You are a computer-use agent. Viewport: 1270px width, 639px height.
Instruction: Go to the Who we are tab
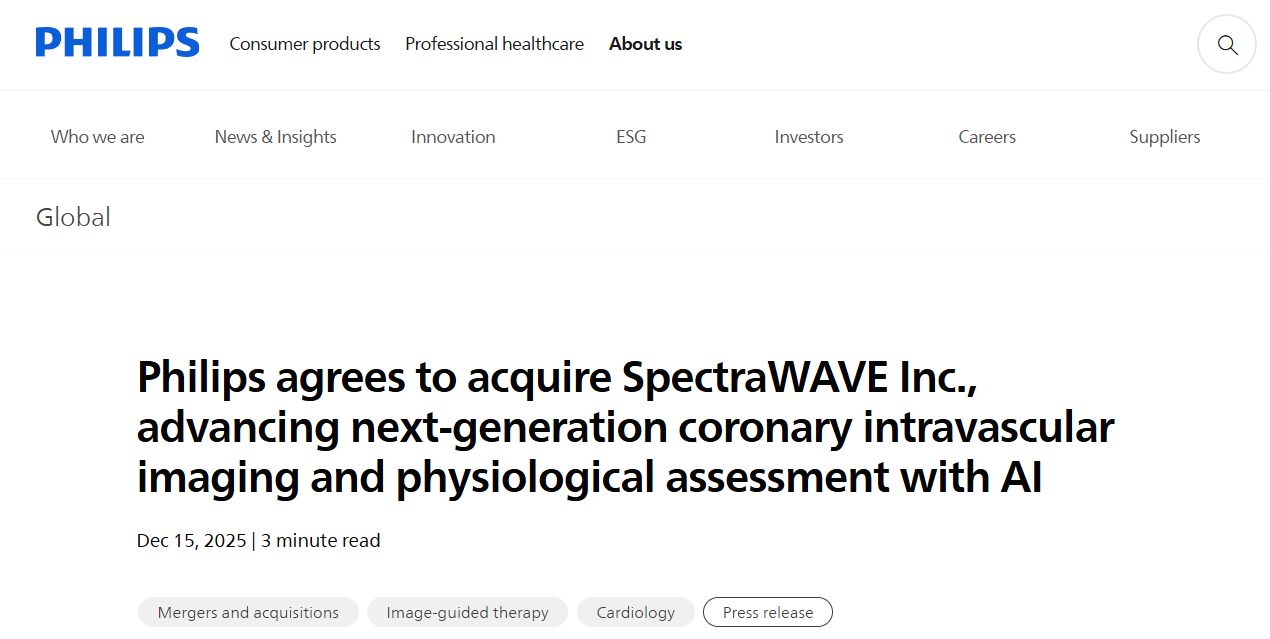pyautogui.click(x=97, y=137)
